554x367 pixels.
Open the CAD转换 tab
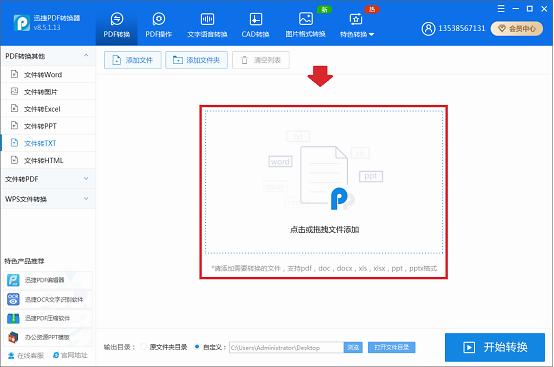tap(255, 25)
